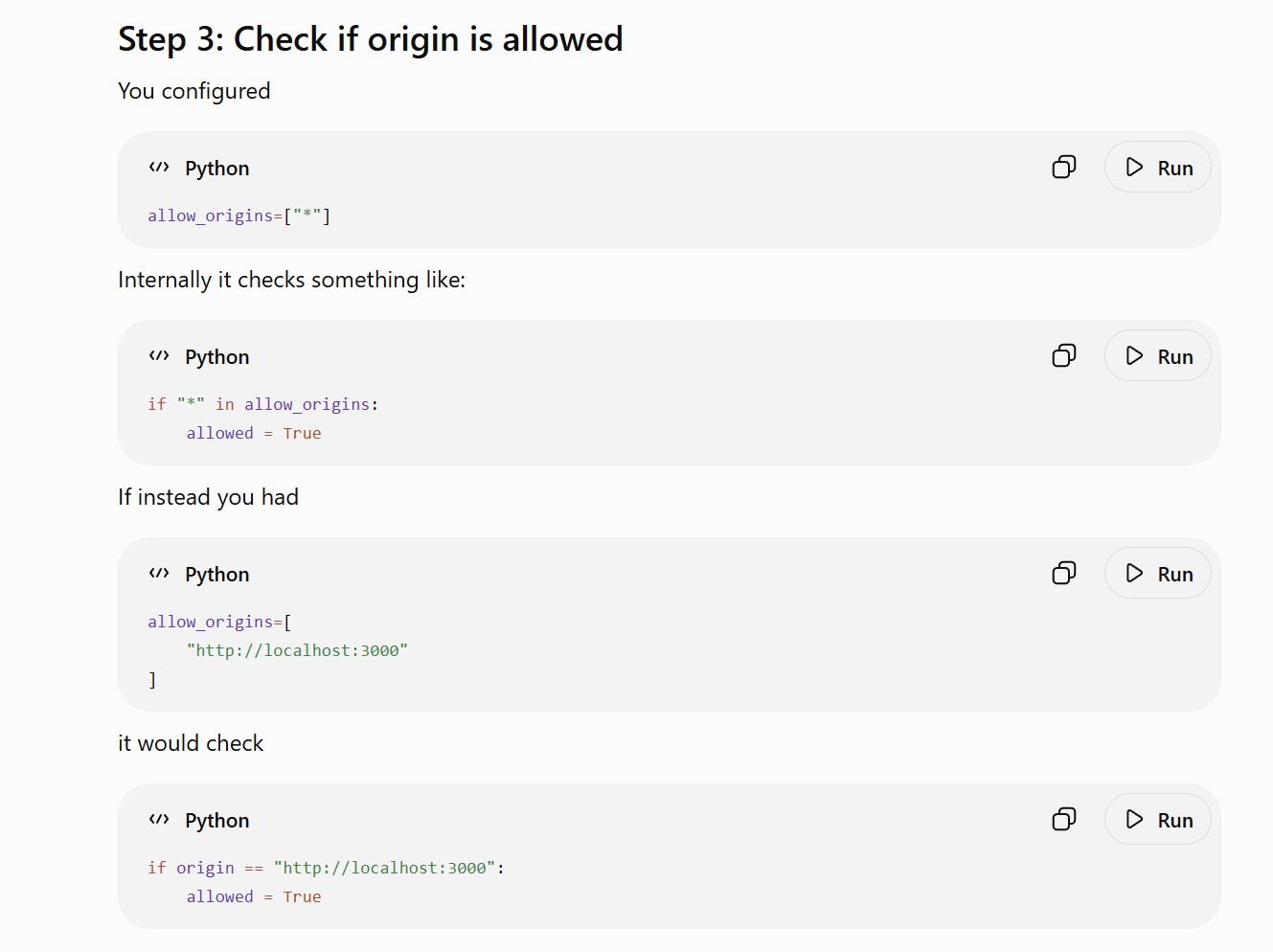Click the text 'Internally it checks something like:'
Screen dimensions: 1273x952
[x=291, y=280]
